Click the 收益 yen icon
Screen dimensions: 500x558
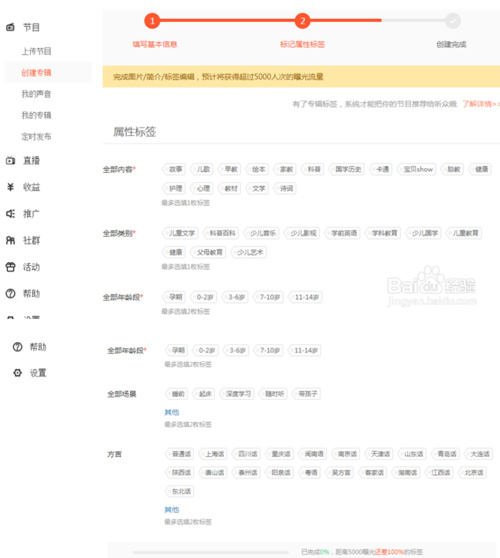10,187
